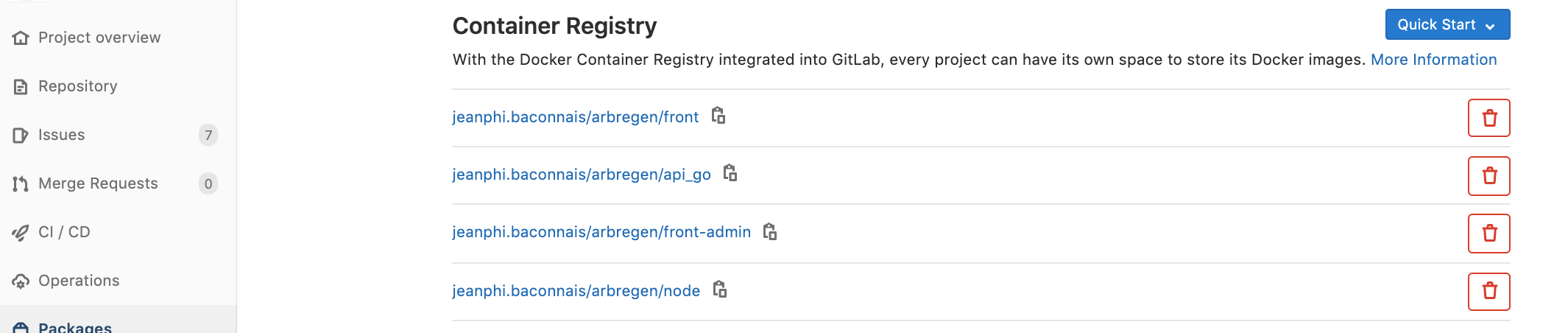1568x333 pixels.
Task: Expand the jeanphi.baconnais/arbregen/front repository
Action: [575, 117]
